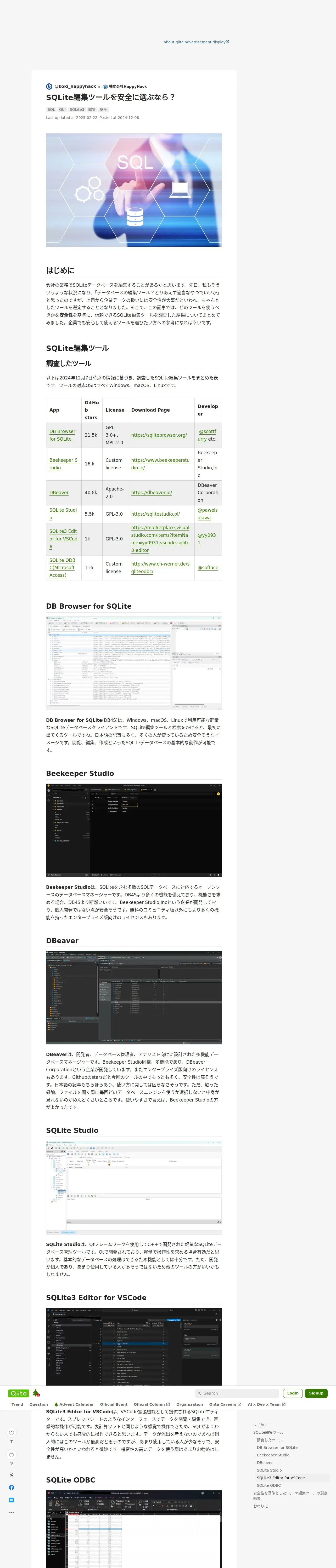This screenshot has height=1568, width=336.
Task: Open the ch-werner.de sqliteodbc link
Action: click(160, 567)
